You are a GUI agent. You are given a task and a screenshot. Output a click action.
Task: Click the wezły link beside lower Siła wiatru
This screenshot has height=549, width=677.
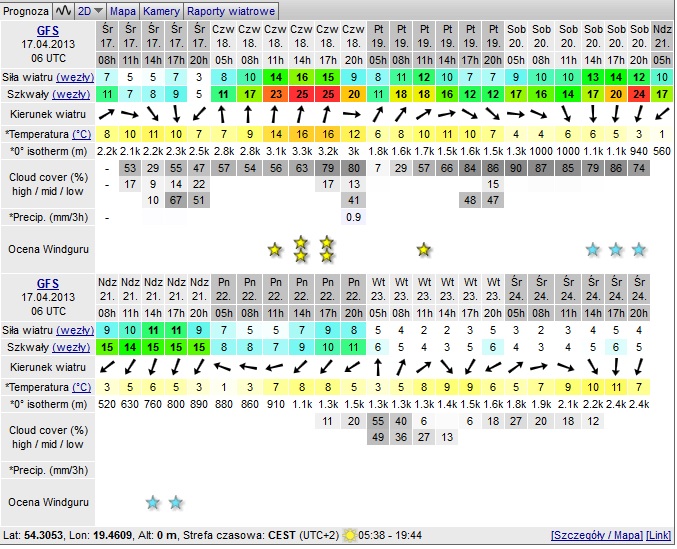click(75, 331)
